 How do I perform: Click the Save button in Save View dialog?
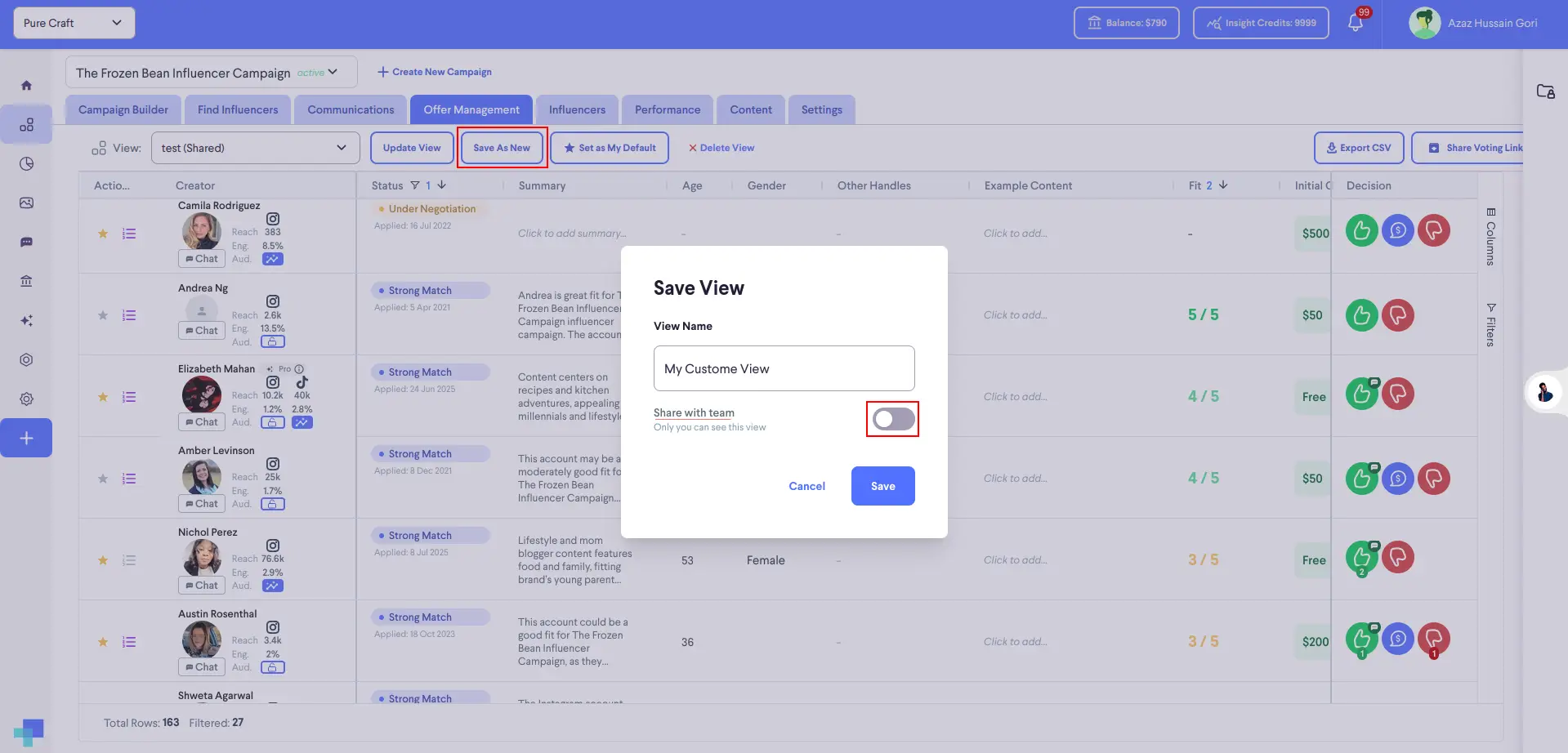point(882,486)
